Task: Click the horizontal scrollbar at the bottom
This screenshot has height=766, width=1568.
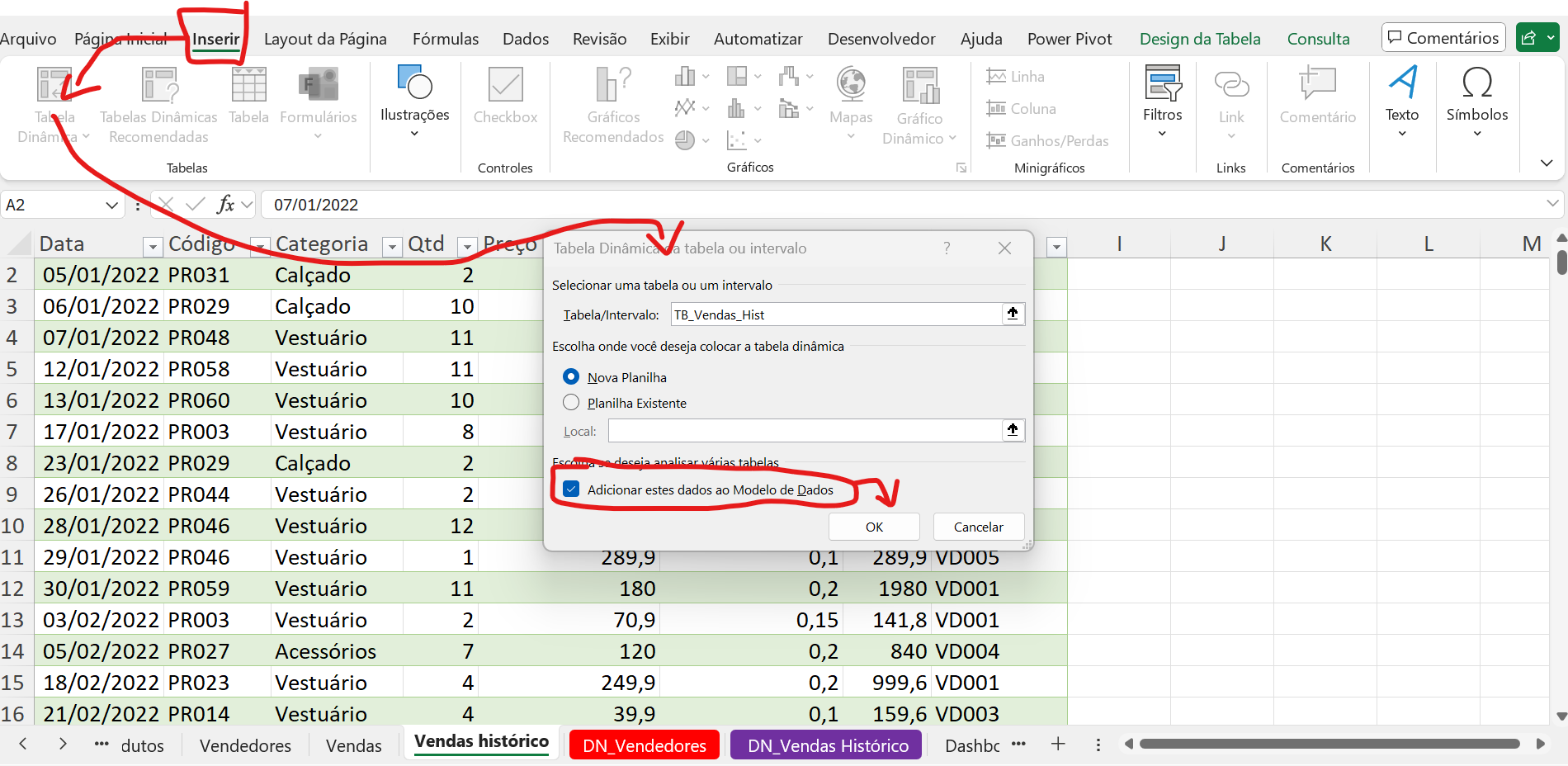Action: pyautogui.click(x=1329, y=745)
